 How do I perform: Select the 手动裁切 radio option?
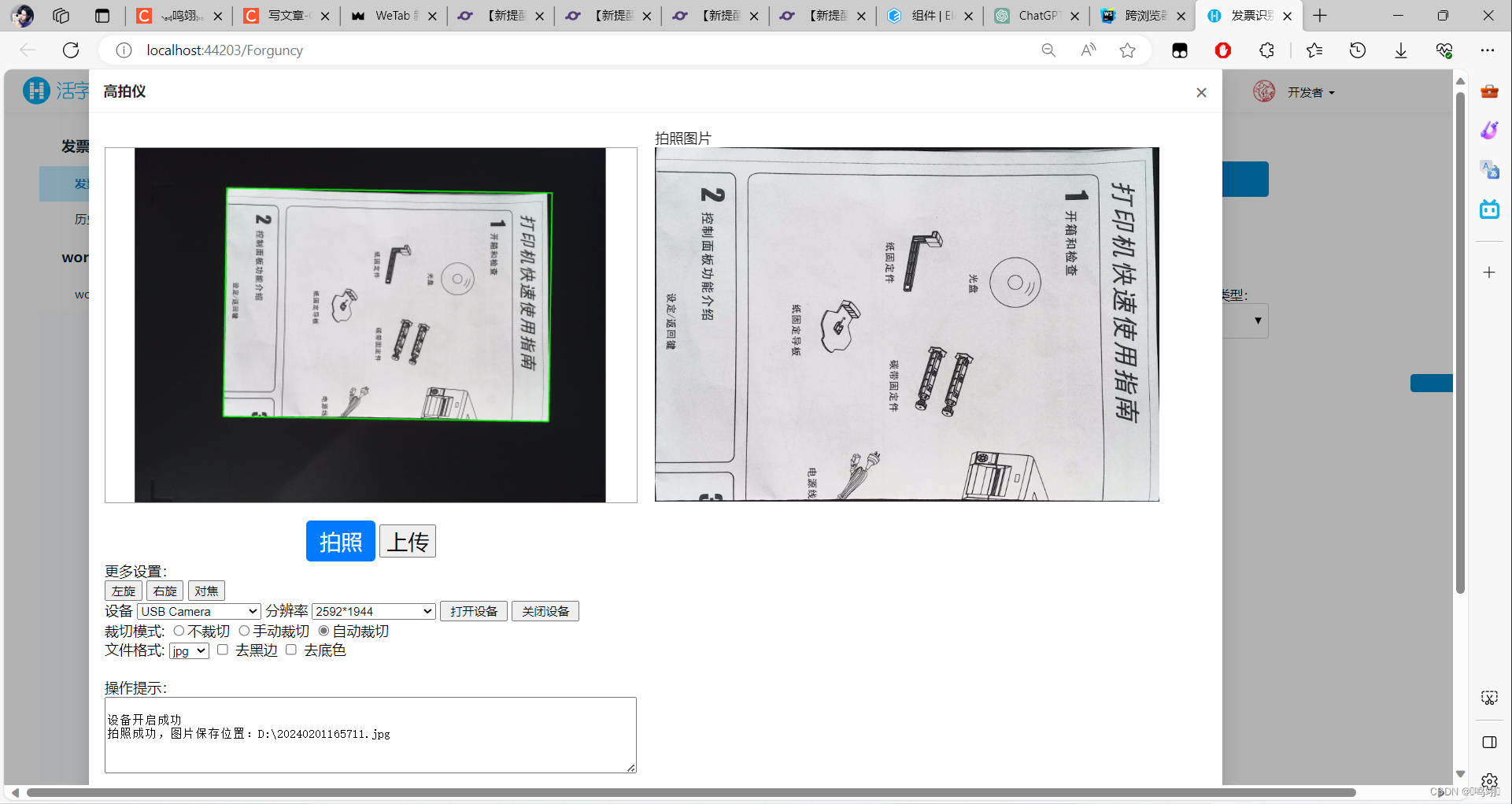click(244, 631)
